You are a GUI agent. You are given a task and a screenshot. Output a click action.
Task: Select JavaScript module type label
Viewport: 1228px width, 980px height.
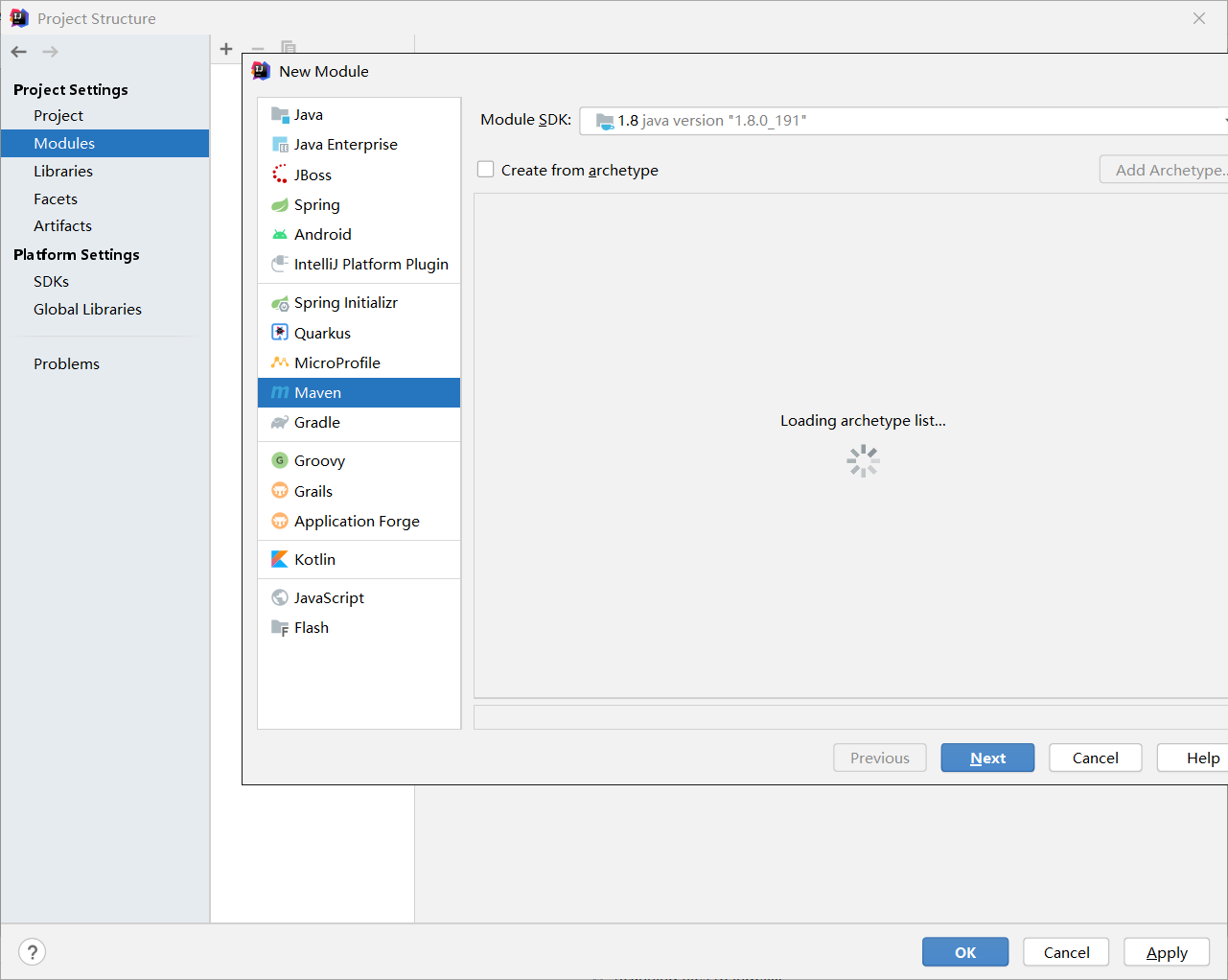click(329, 597)
